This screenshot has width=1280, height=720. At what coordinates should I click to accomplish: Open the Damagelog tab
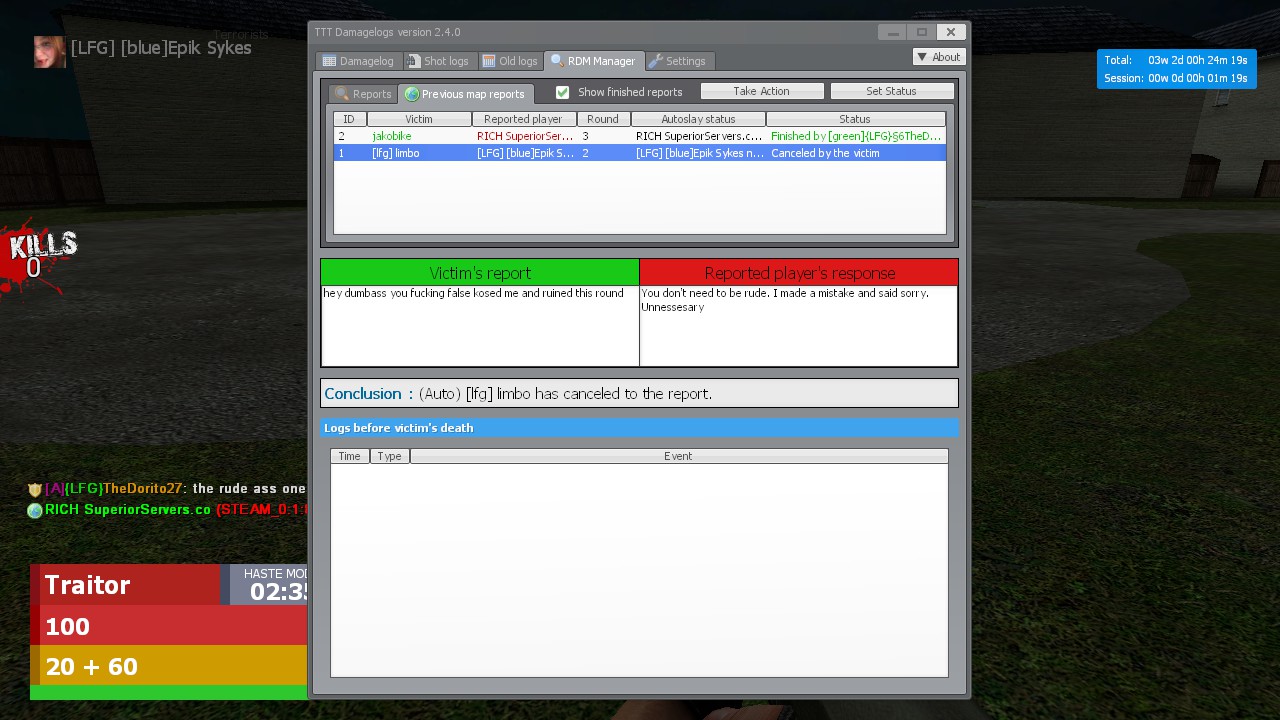coord(359,61)
